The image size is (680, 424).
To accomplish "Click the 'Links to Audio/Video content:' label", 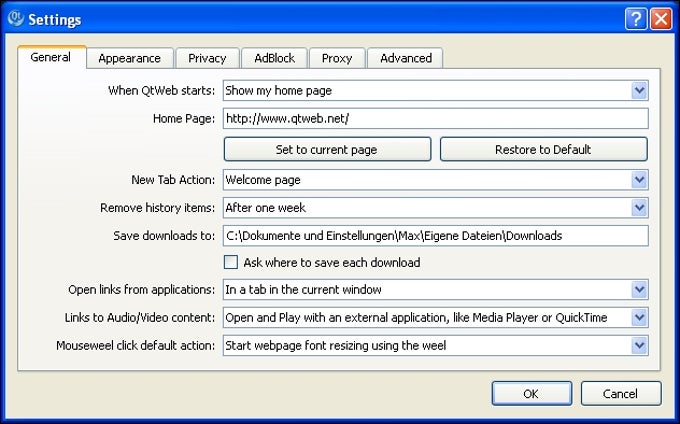I will [140, 318].
